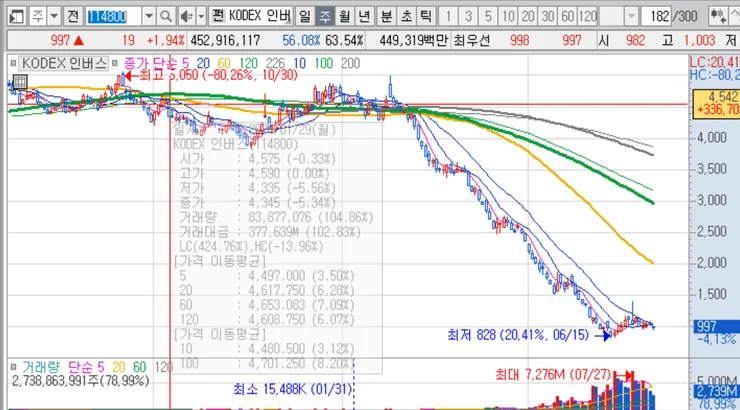Open the sound options dropdown arrow
The height and width of the screenshot is (410, 740).
201,17
